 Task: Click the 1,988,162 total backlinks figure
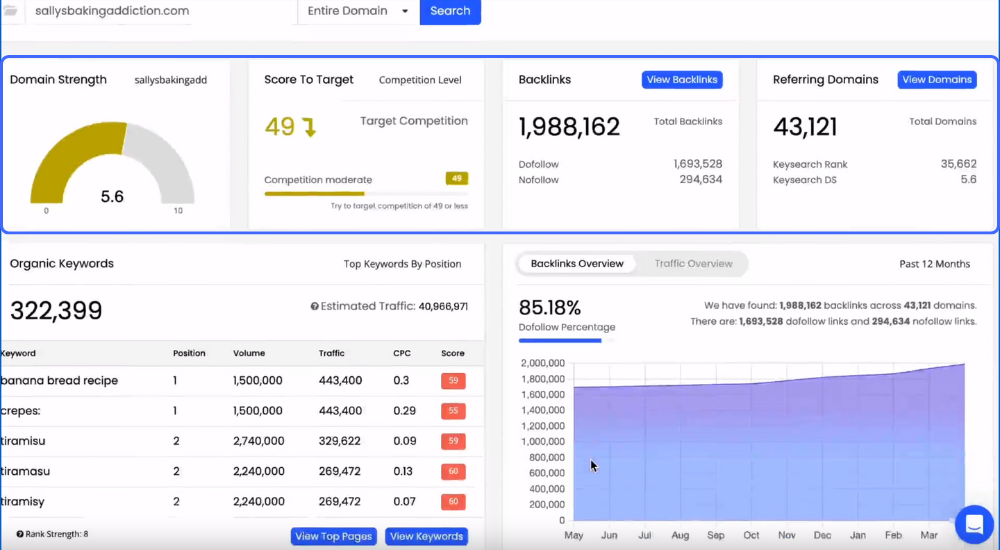tap(569, 127)
